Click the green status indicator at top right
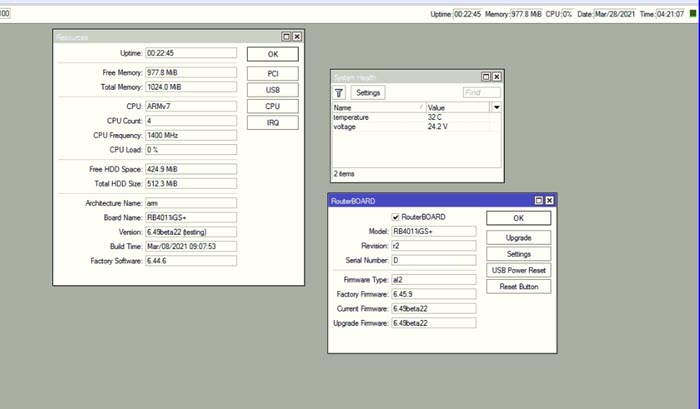 (694, 15)
